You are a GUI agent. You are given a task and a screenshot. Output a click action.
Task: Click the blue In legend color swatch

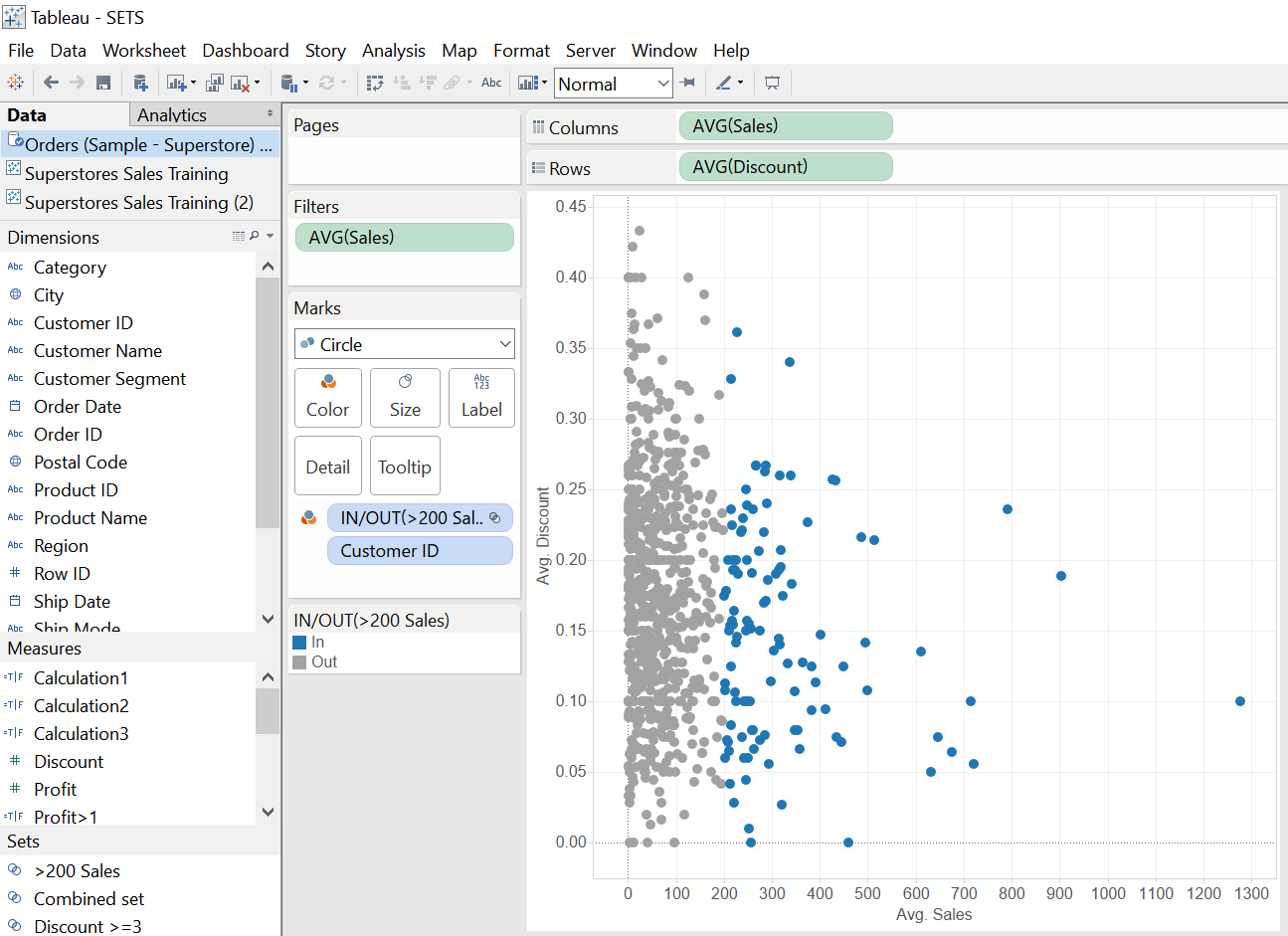pyautogui.click(x=299, y=643)
